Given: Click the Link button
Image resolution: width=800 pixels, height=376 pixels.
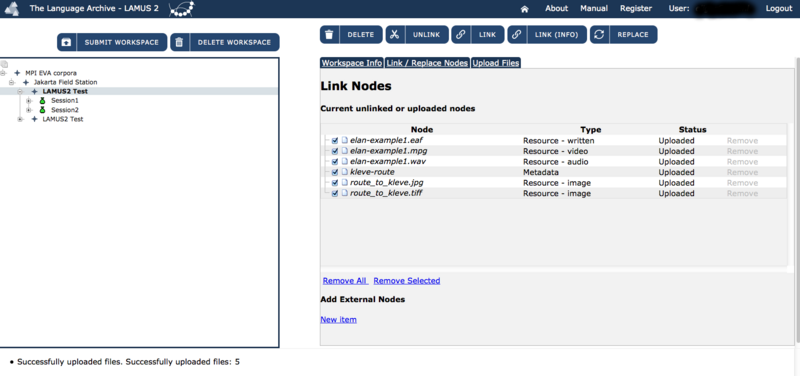Looking at the screenshot, I should click(x=478, y=35).
